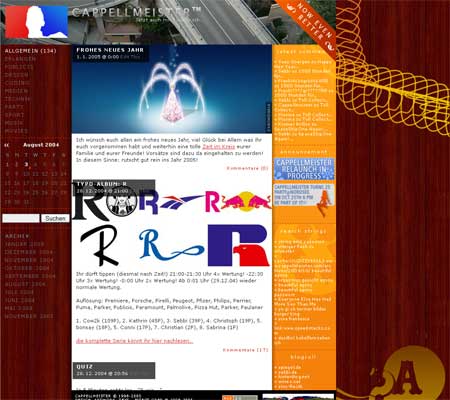Open the Musik category
This screenshot has width=450, height=400.
[x=14, y=123]
